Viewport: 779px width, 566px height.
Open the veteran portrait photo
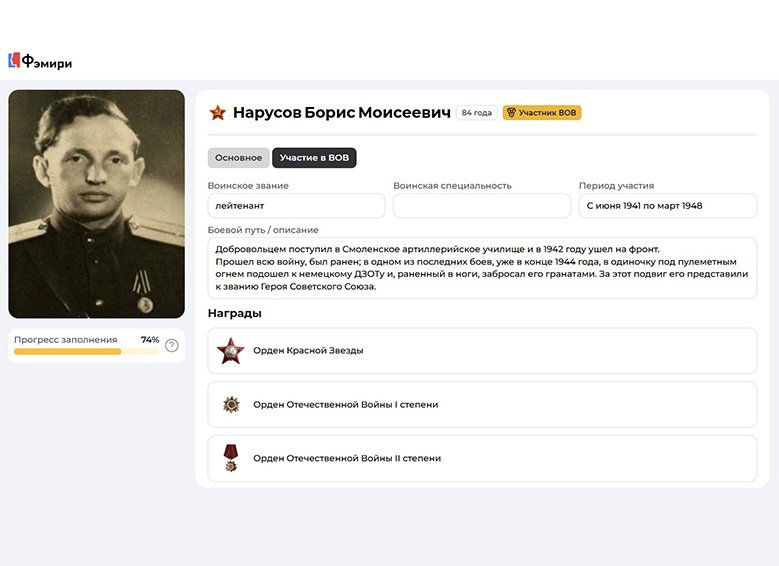pyautogui.click(x=96, y=204)
